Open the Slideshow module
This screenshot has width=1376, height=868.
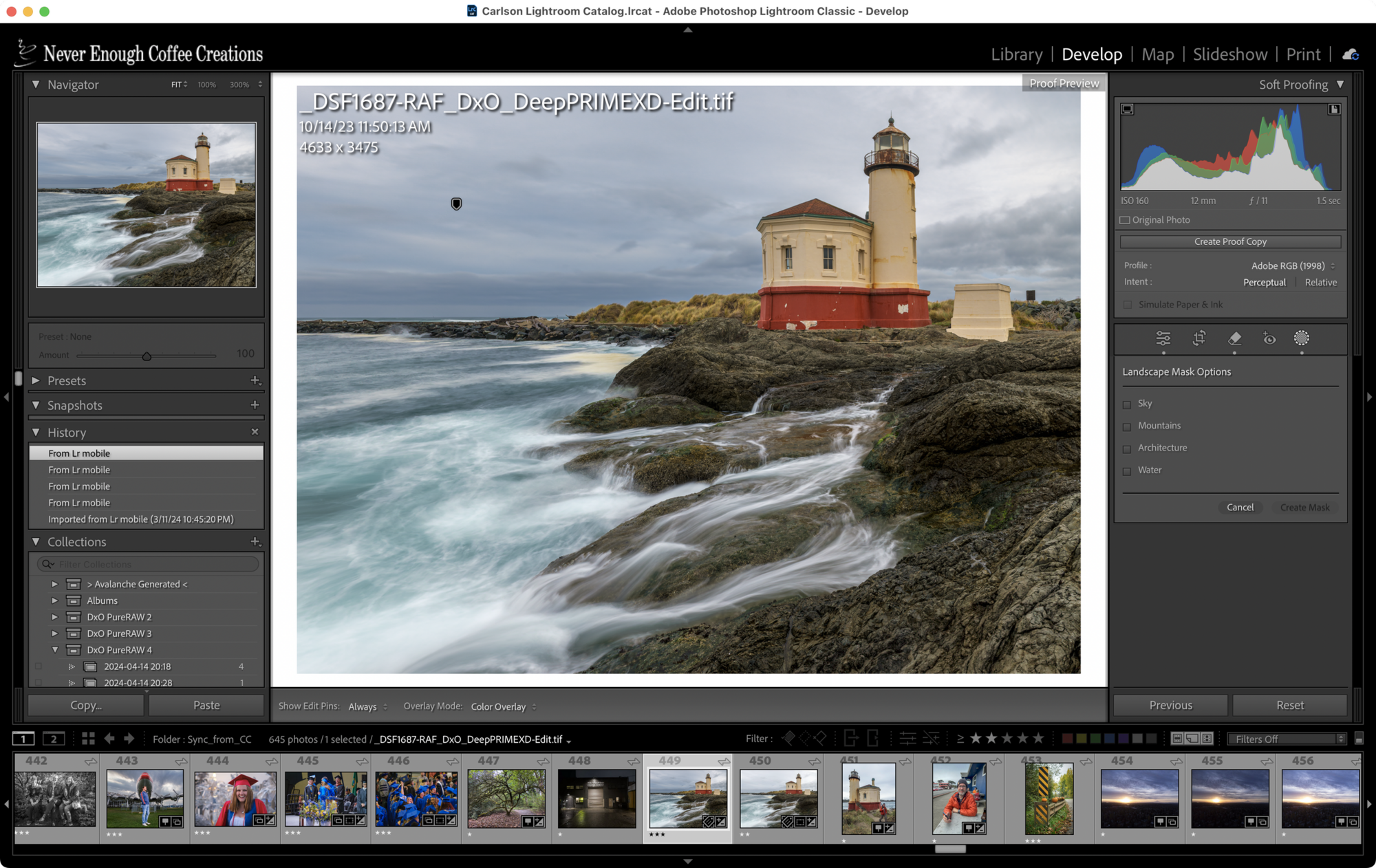1229,54
